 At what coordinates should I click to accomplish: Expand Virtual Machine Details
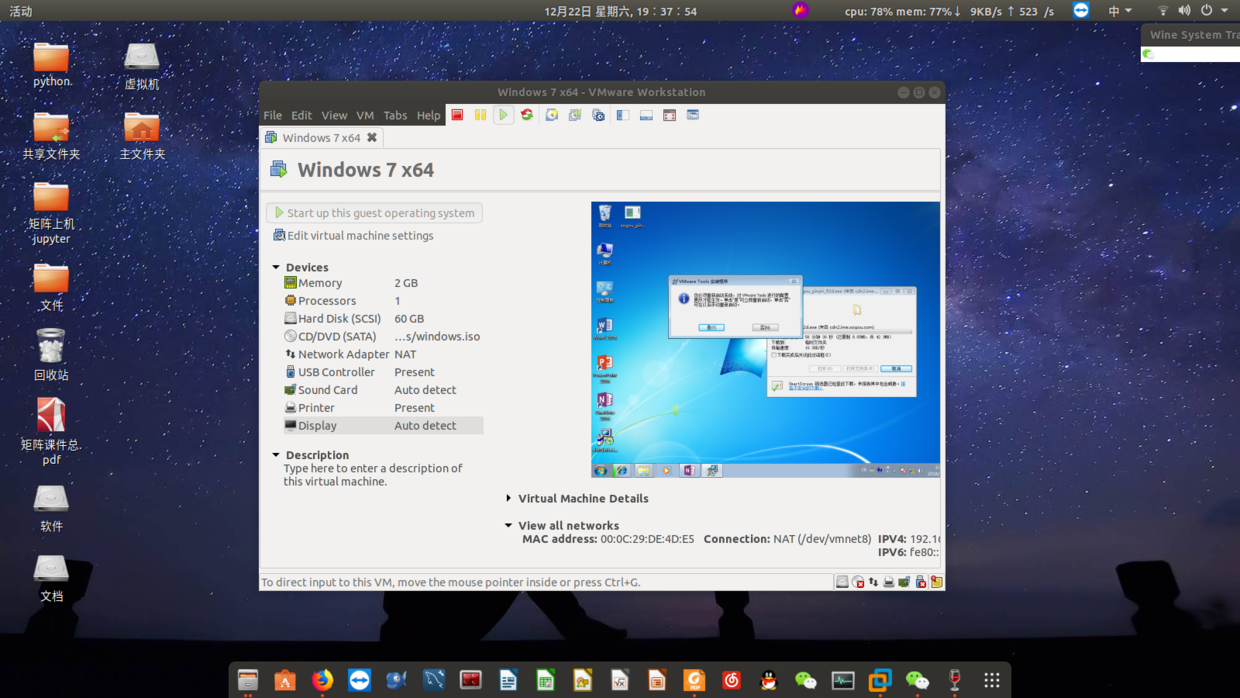tap(509, 498)
